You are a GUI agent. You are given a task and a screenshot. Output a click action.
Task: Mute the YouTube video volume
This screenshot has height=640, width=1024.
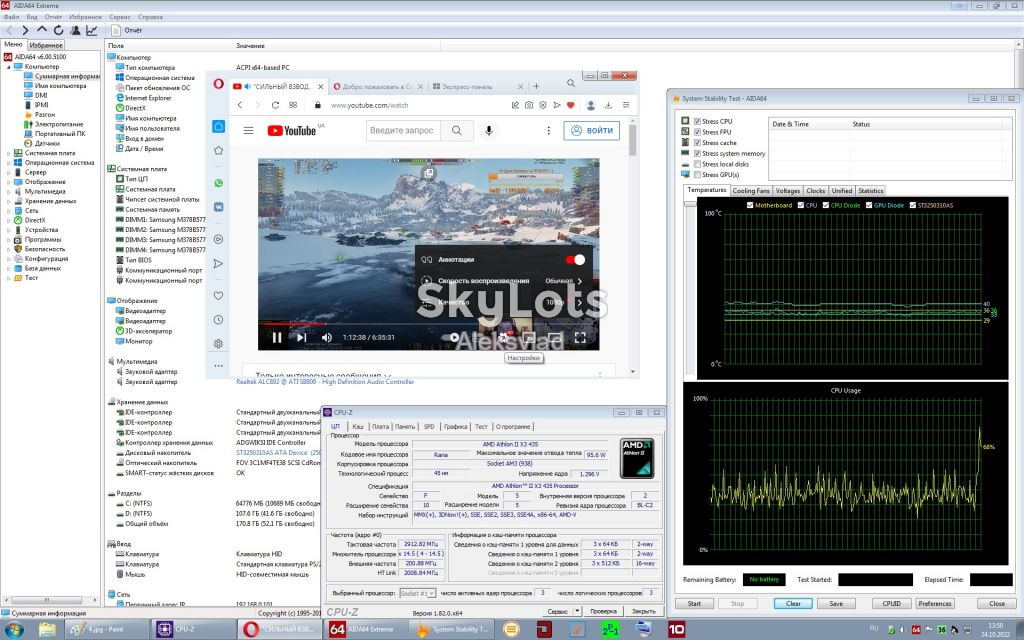point(327,338)
